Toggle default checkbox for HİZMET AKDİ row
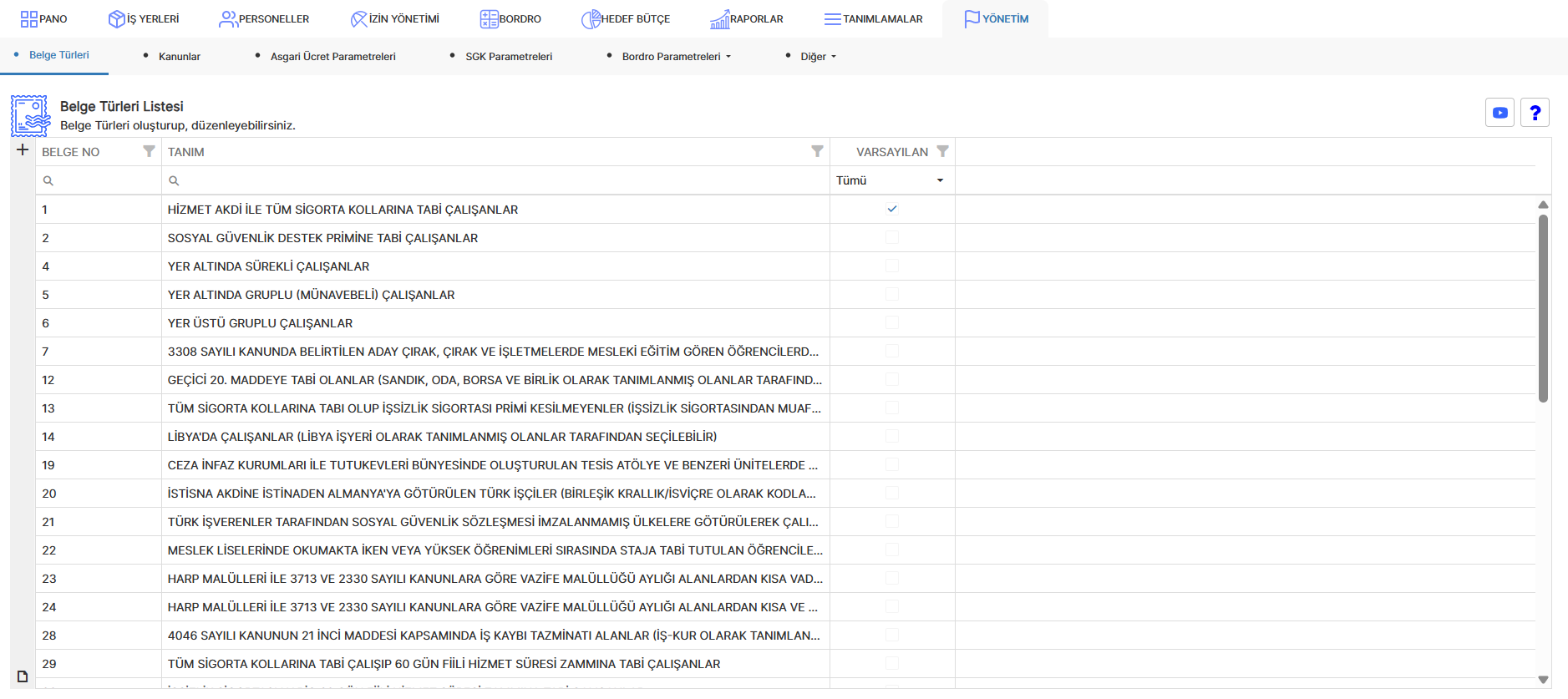 pos(892,209)
